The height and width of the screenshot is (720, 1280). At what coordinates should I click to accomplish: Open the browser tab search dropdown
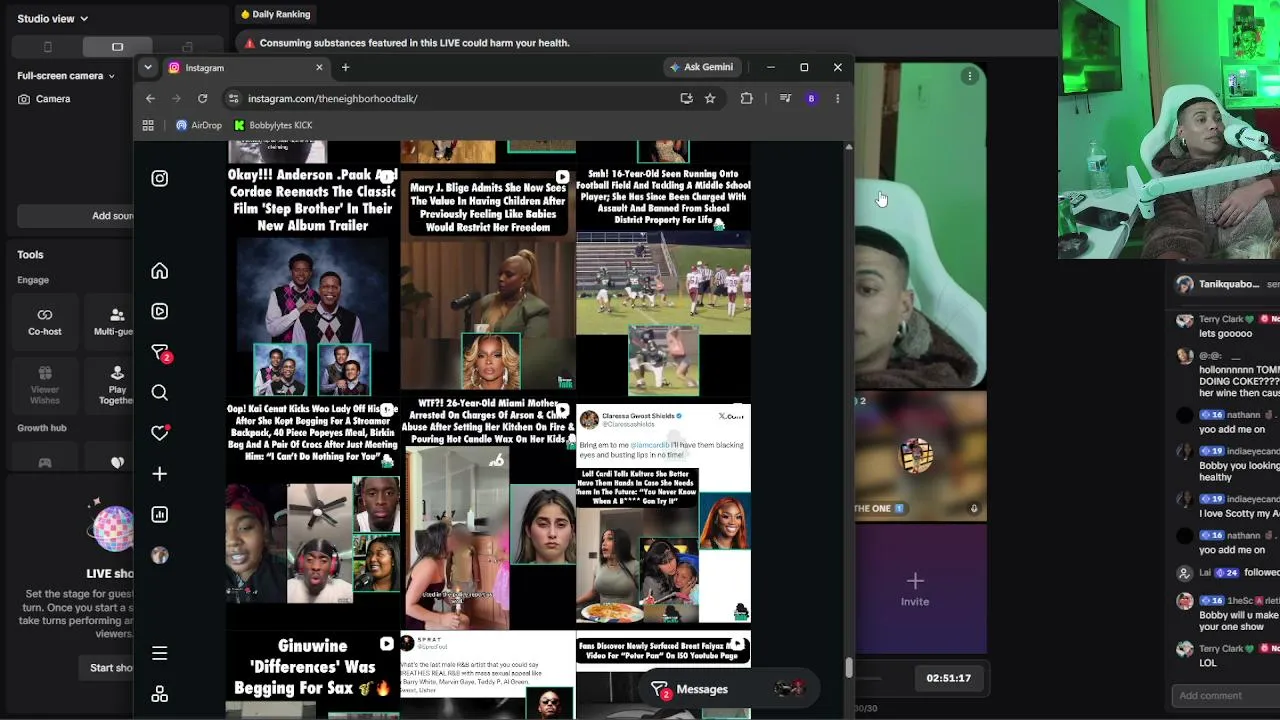(148, 67)
